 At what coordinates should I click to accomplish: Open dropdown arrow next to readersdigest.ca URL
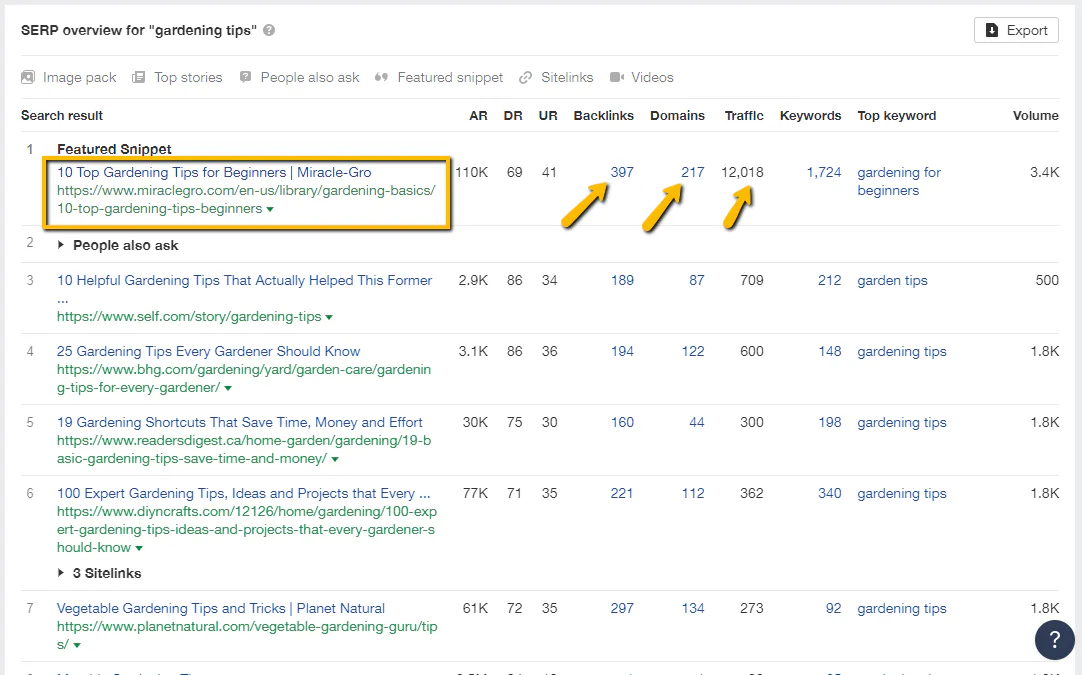click(x=335, y=460)
